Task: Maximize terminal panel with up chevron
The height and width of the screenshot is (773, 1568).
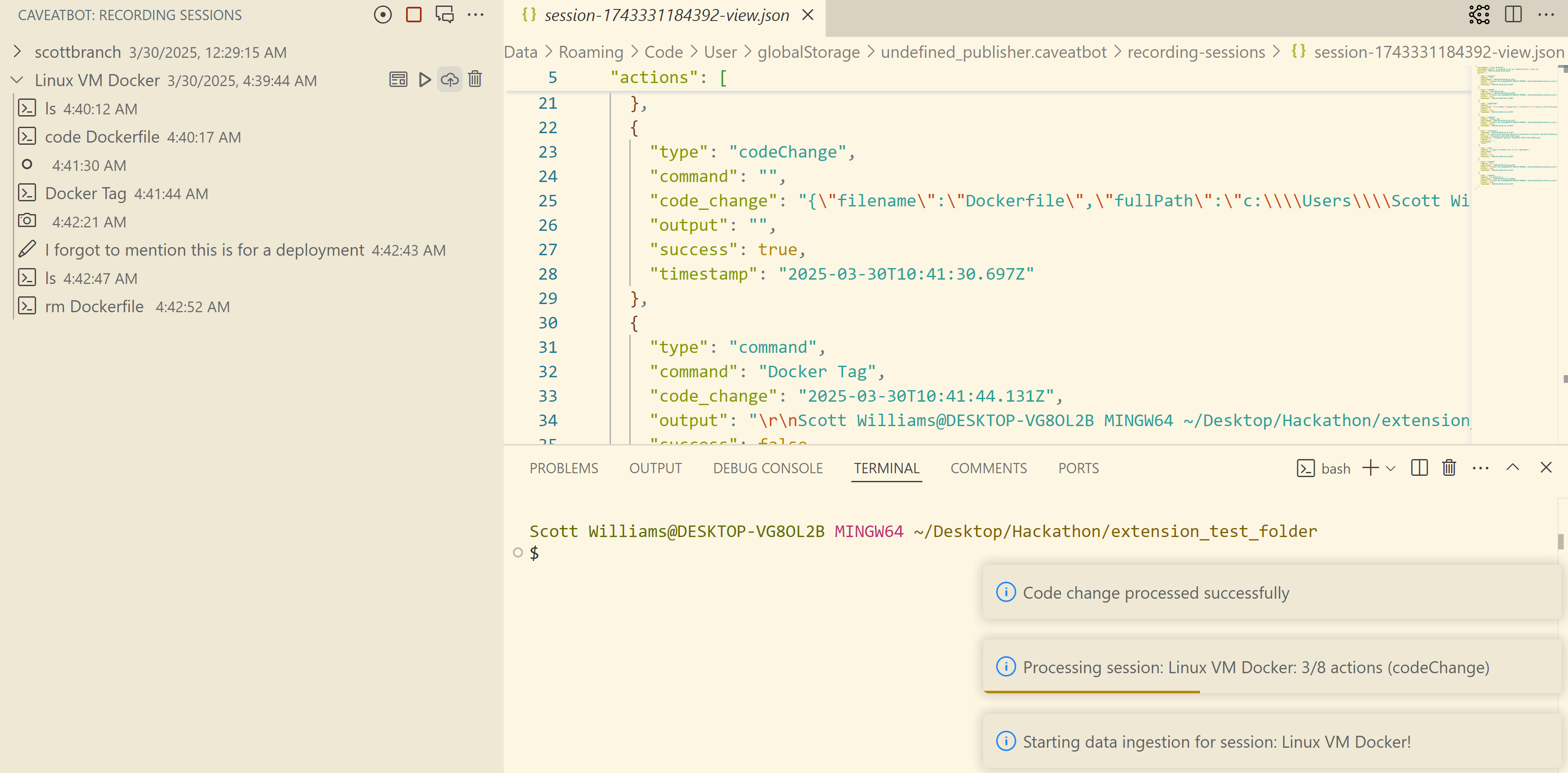Action: (x=1513, y=468)
